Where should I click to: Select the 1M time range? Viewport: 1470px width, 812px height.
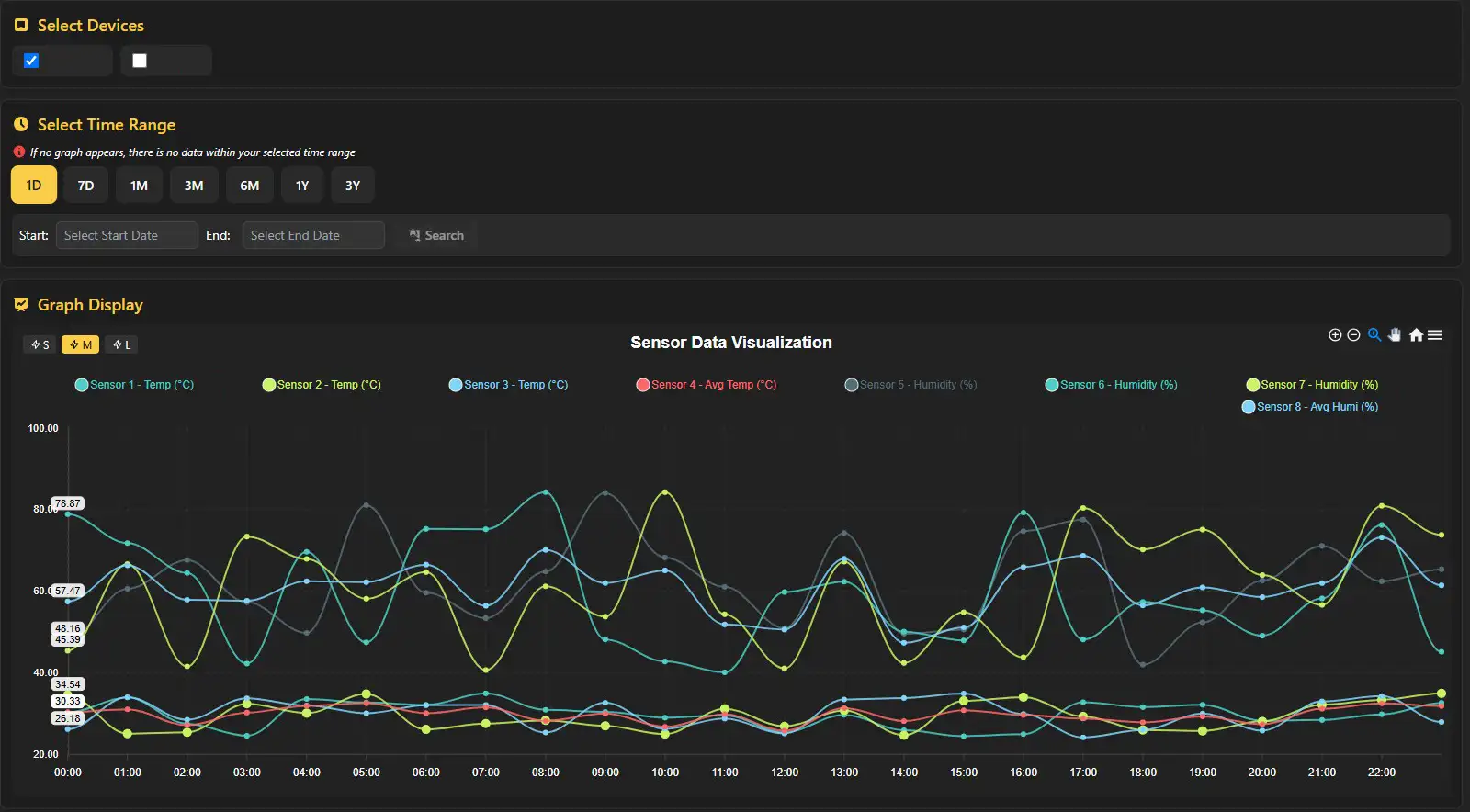point(139,186)
